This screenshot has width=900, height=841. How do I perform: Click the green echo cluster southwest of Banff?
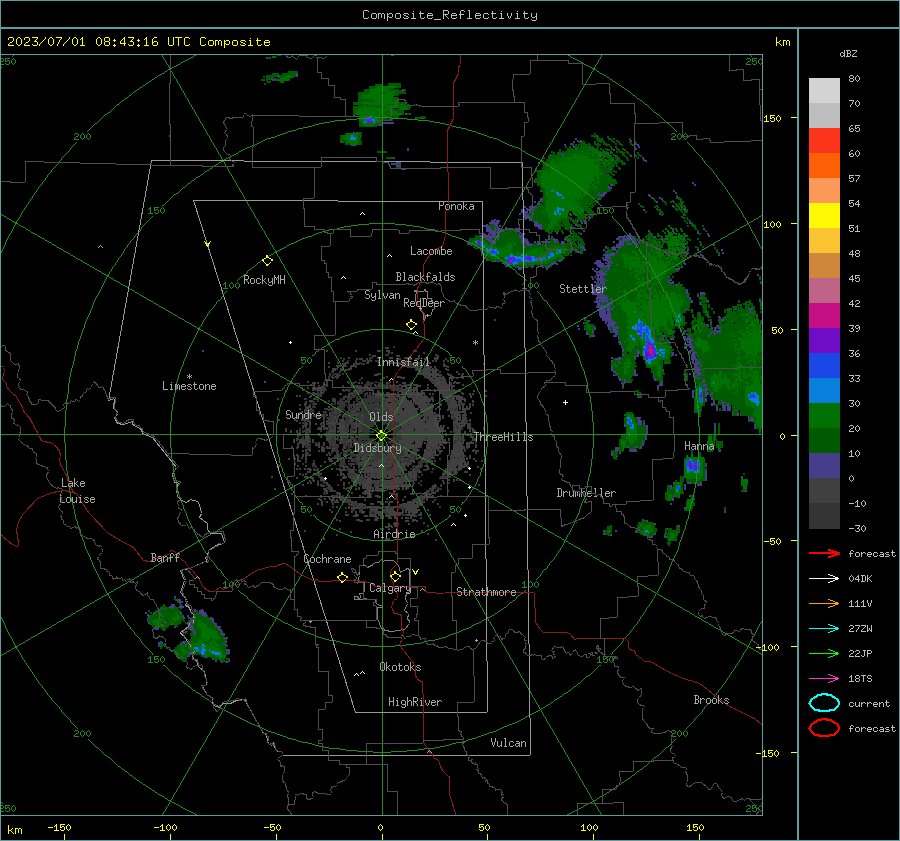click(x=189, y=633)
